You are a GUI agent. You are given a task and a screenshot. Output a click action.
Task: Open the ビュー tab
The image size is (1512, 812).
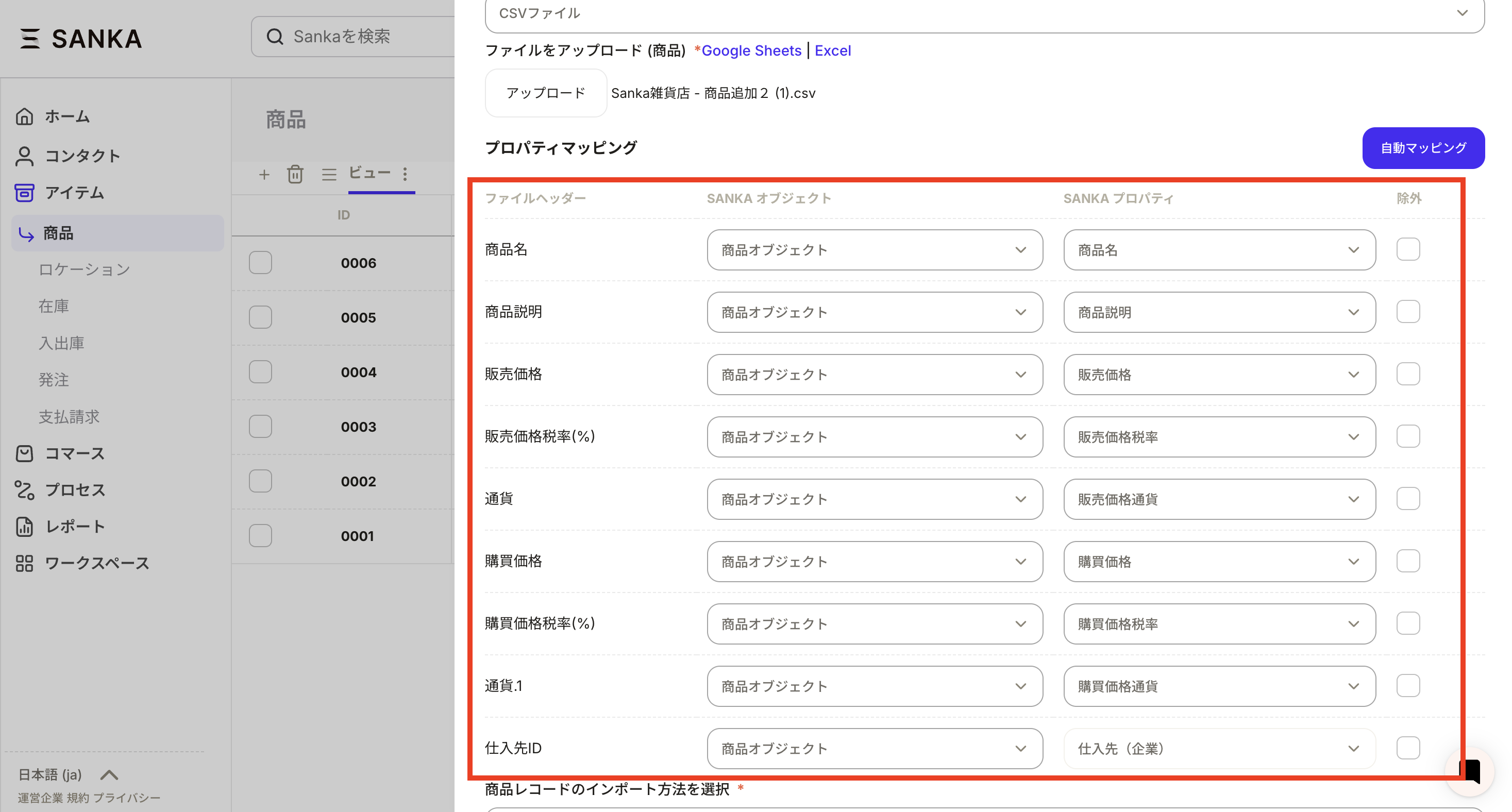[370, 173]
